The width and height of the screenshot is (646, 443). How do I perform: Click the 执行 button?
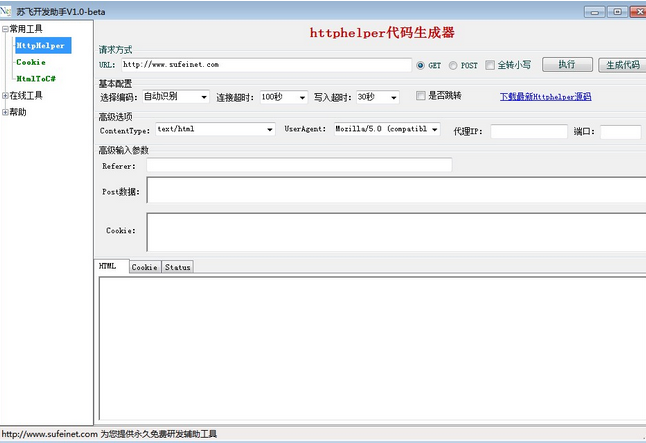tap(567, 65)
